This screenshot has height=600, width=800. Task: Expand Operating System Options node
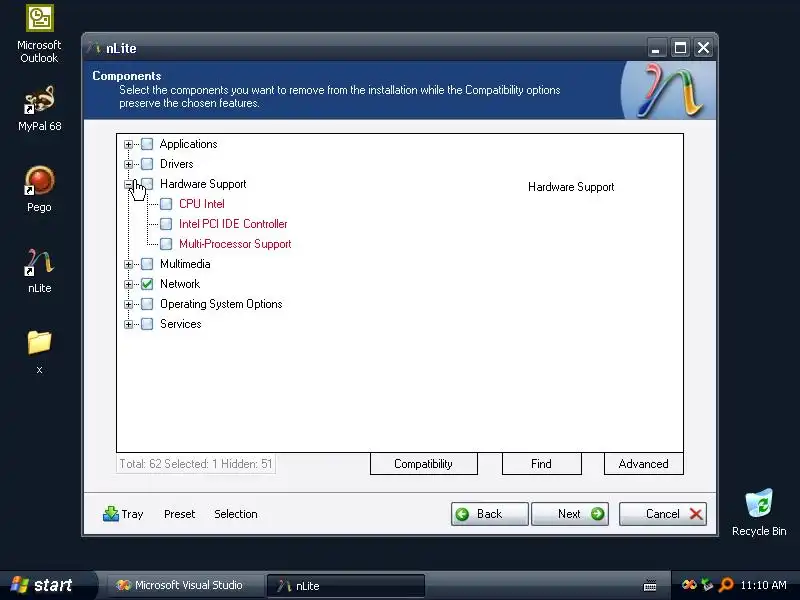tap(129, 304)
